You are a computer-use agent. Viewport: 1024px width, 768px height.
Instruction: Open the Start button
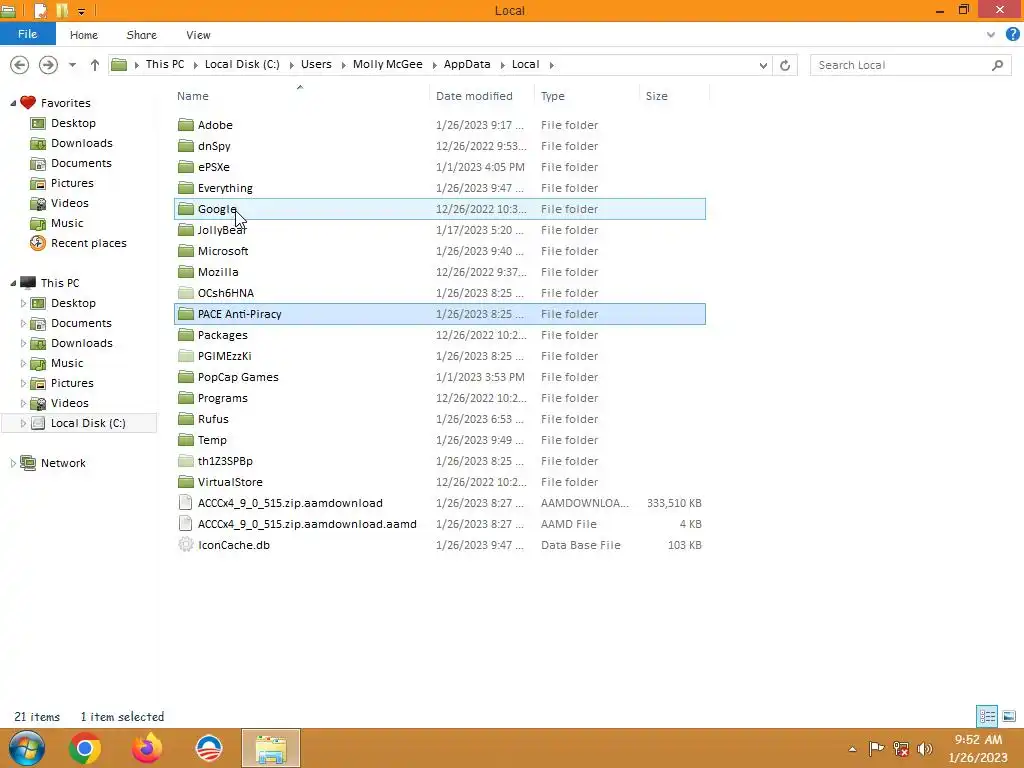[x=27, y=748]
